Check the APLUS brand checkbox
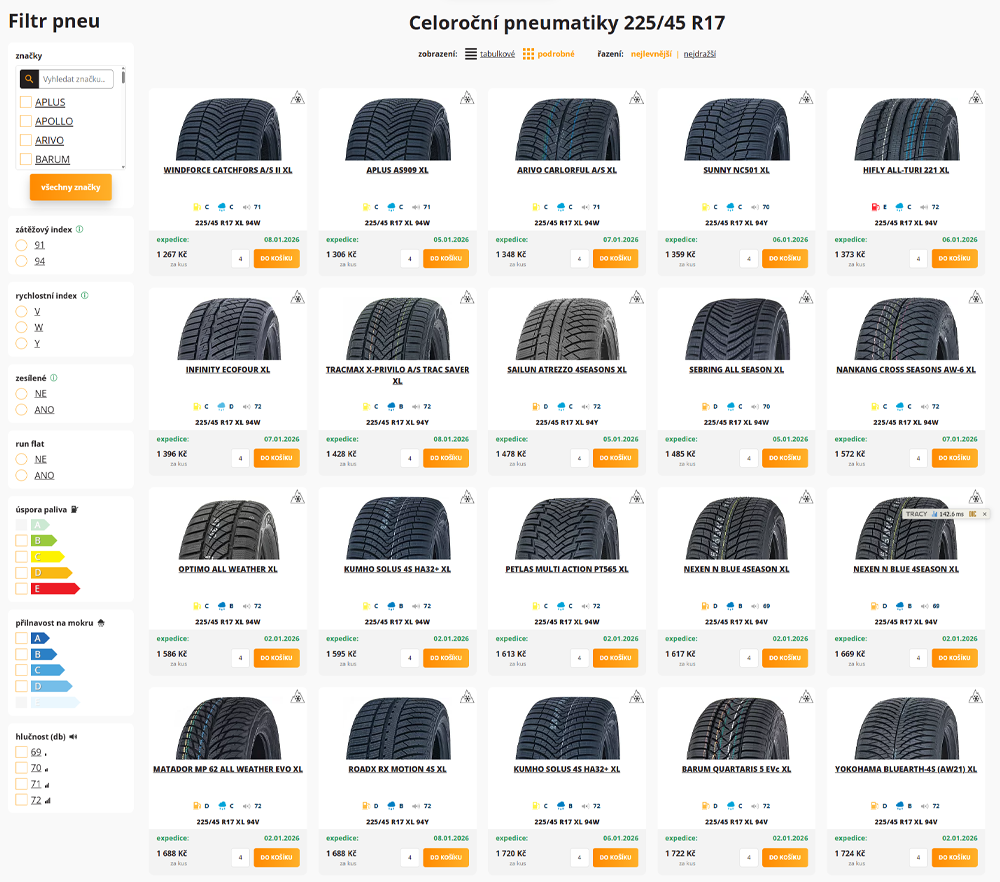This screenshot has width=1000, height=882. tap(26, 102)
